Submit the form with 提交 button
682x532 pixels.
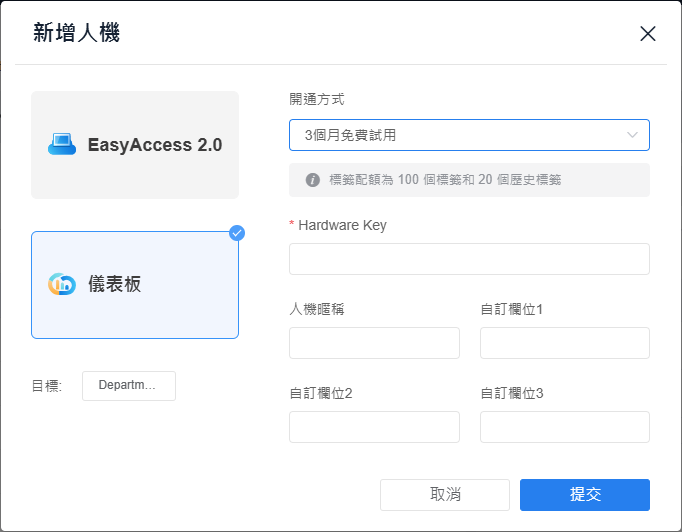click(585, 495)
